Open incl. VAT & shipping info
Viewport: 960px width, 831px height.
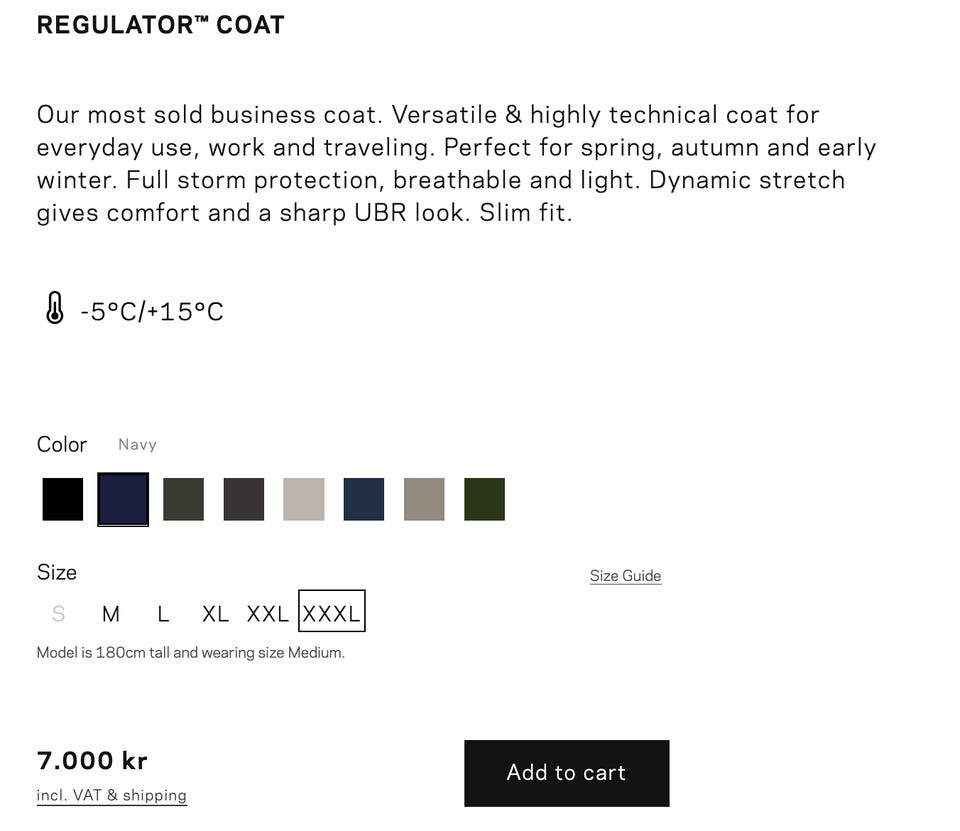pos(111,795)
